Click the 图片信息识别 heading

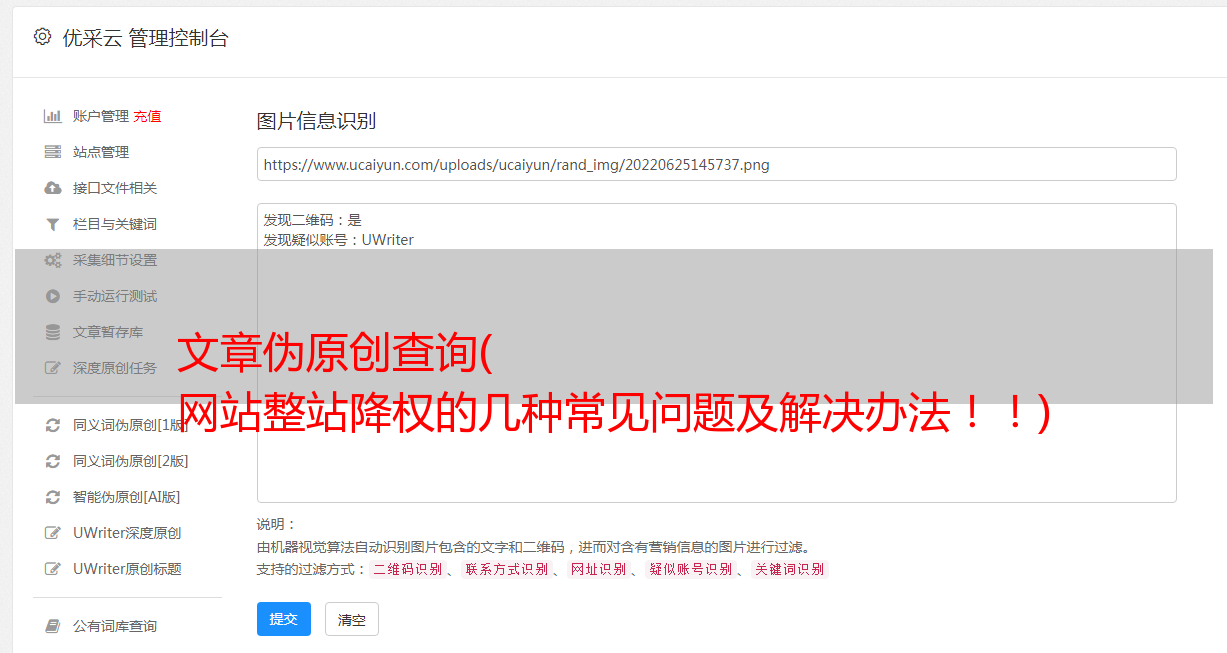[316, 121]
